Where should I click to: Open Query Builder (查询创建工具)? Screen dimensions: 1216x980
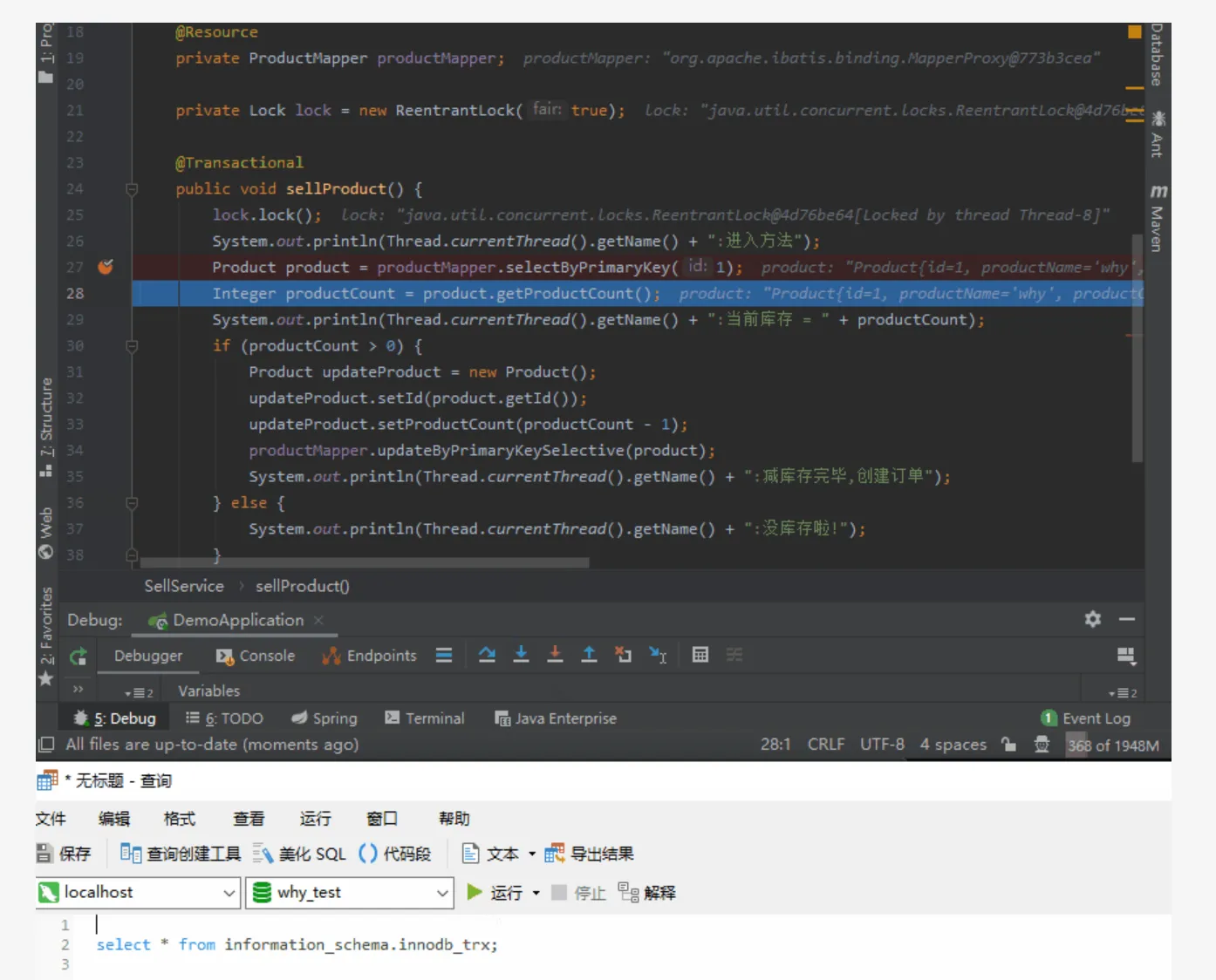[x=180, y=854]
